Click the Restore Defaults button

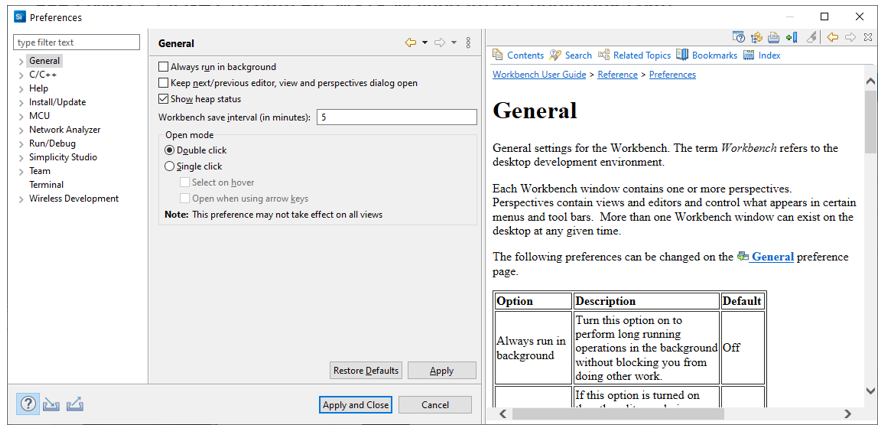pyautogui.click(x=365, y=371)
